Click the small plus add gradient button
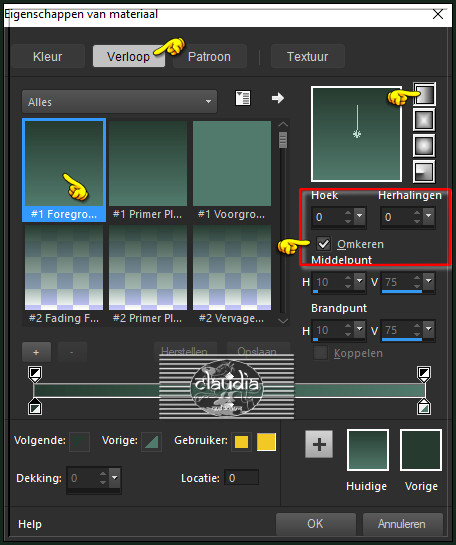The height and width of the screenshot is (545, 456). (36, 352)
